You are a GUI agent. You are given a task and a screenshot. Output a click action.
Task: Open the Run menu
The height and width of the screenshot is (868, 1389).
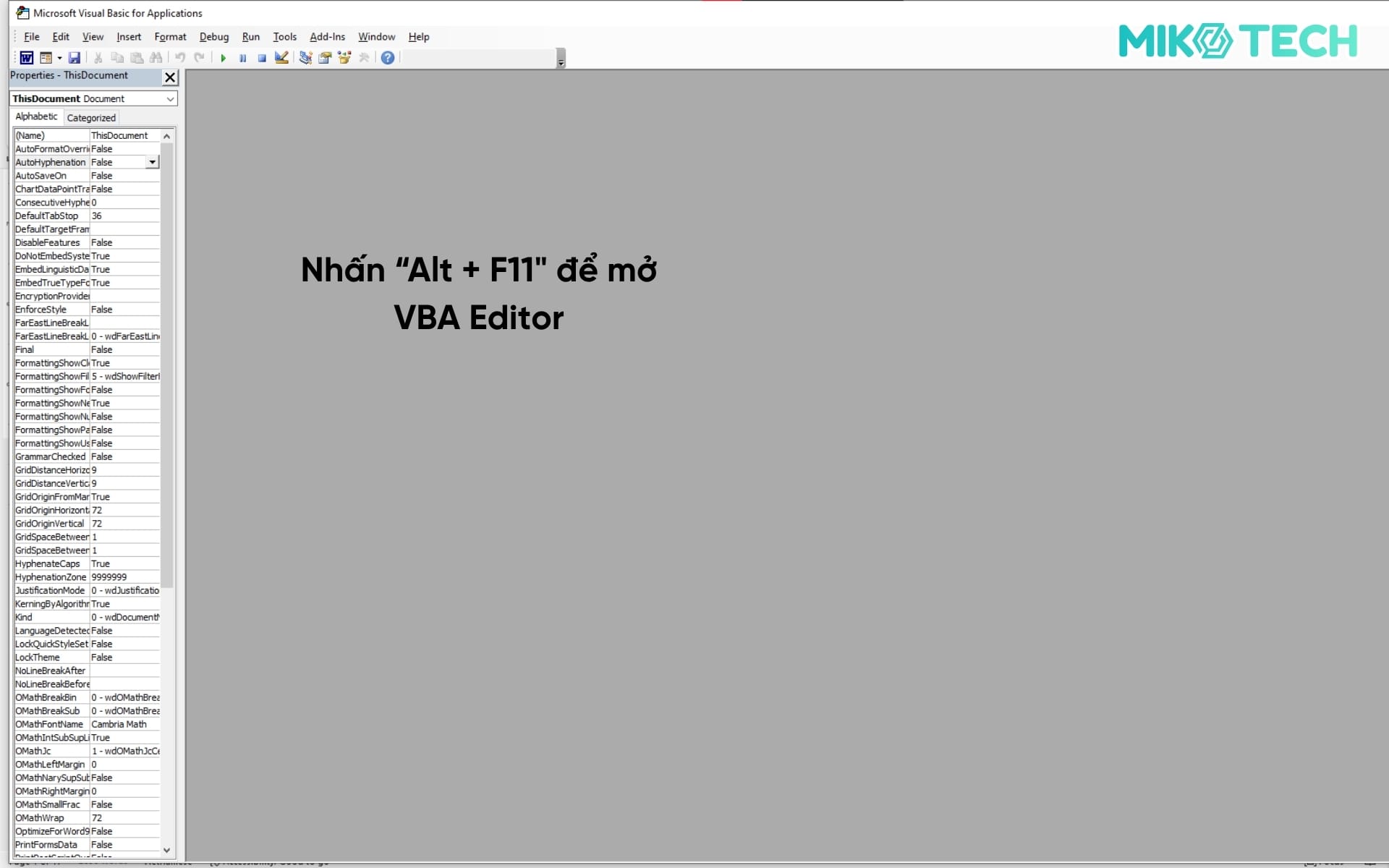tap(251, 37)
